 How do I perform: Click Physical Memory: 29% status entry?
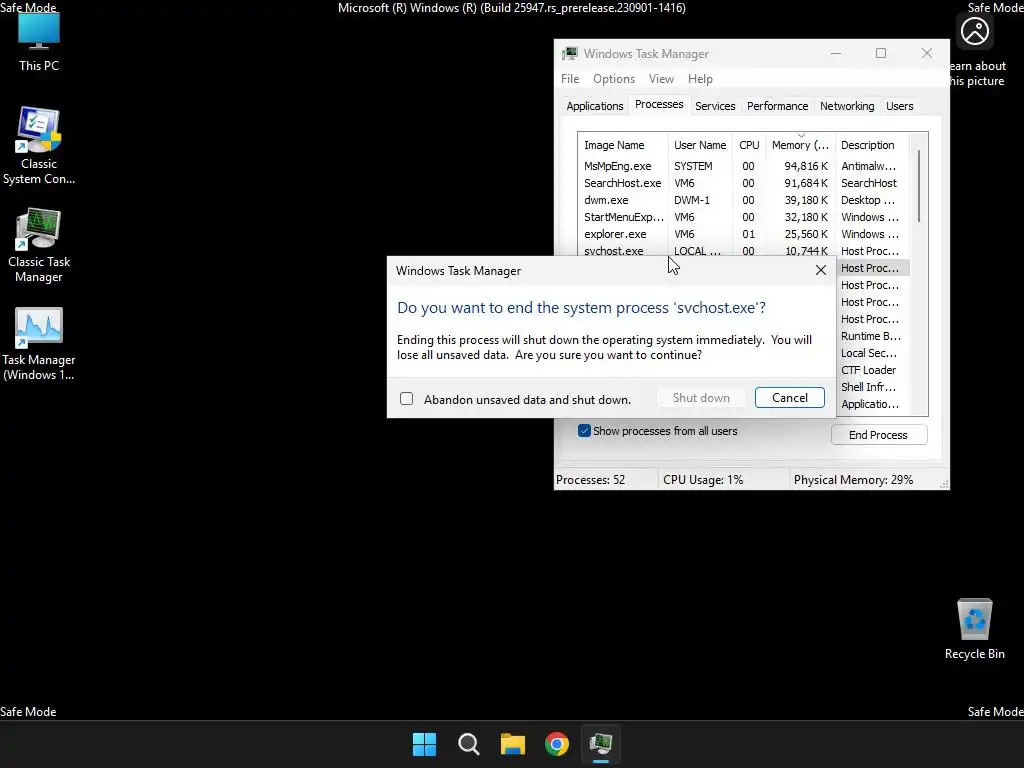853,480
